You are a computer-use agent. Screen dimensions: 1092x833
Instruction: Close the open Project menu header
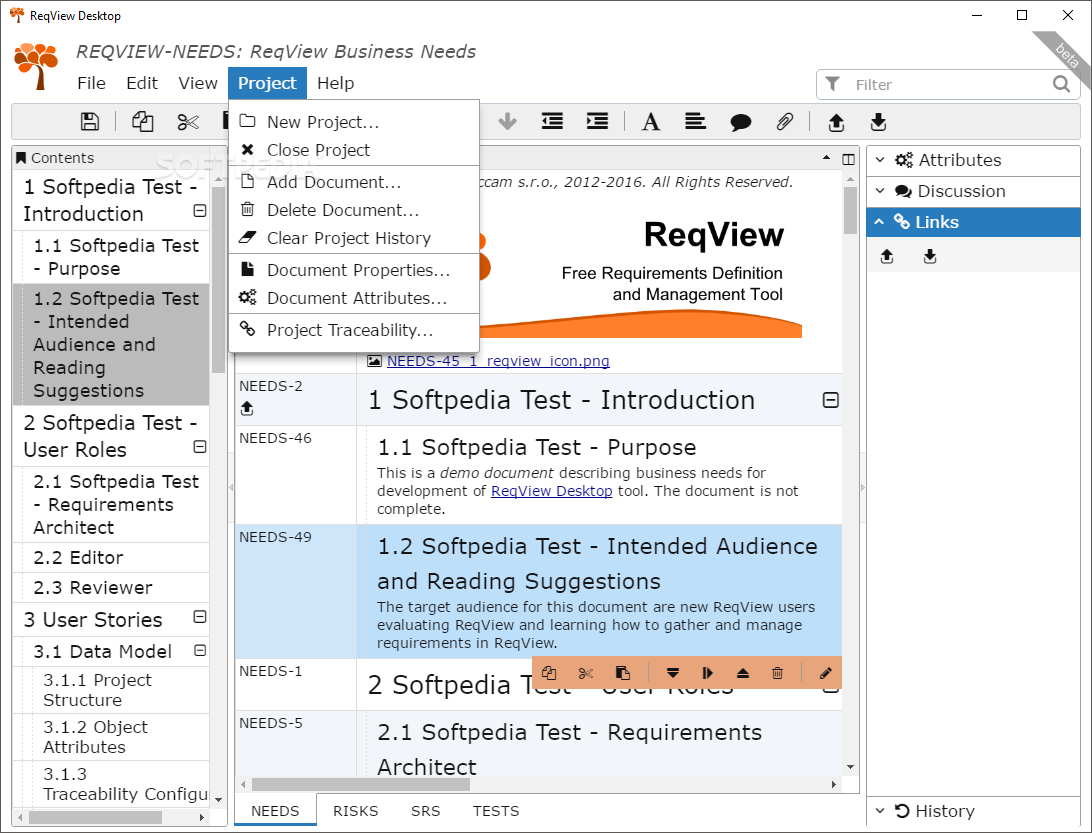(x=267, y=83)
